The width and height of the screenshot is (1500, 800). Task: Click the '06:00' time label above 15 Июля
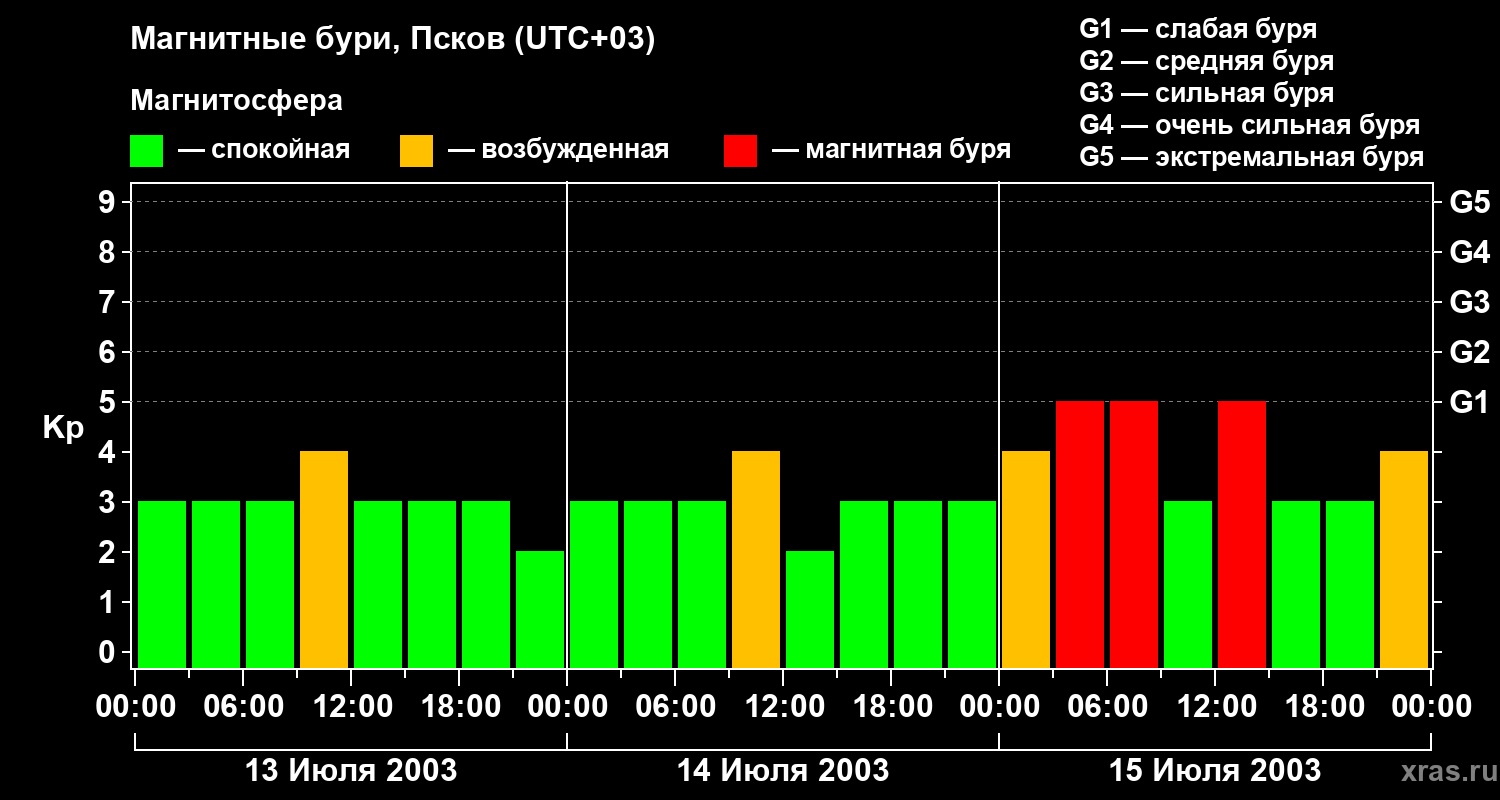(1107, 707)
